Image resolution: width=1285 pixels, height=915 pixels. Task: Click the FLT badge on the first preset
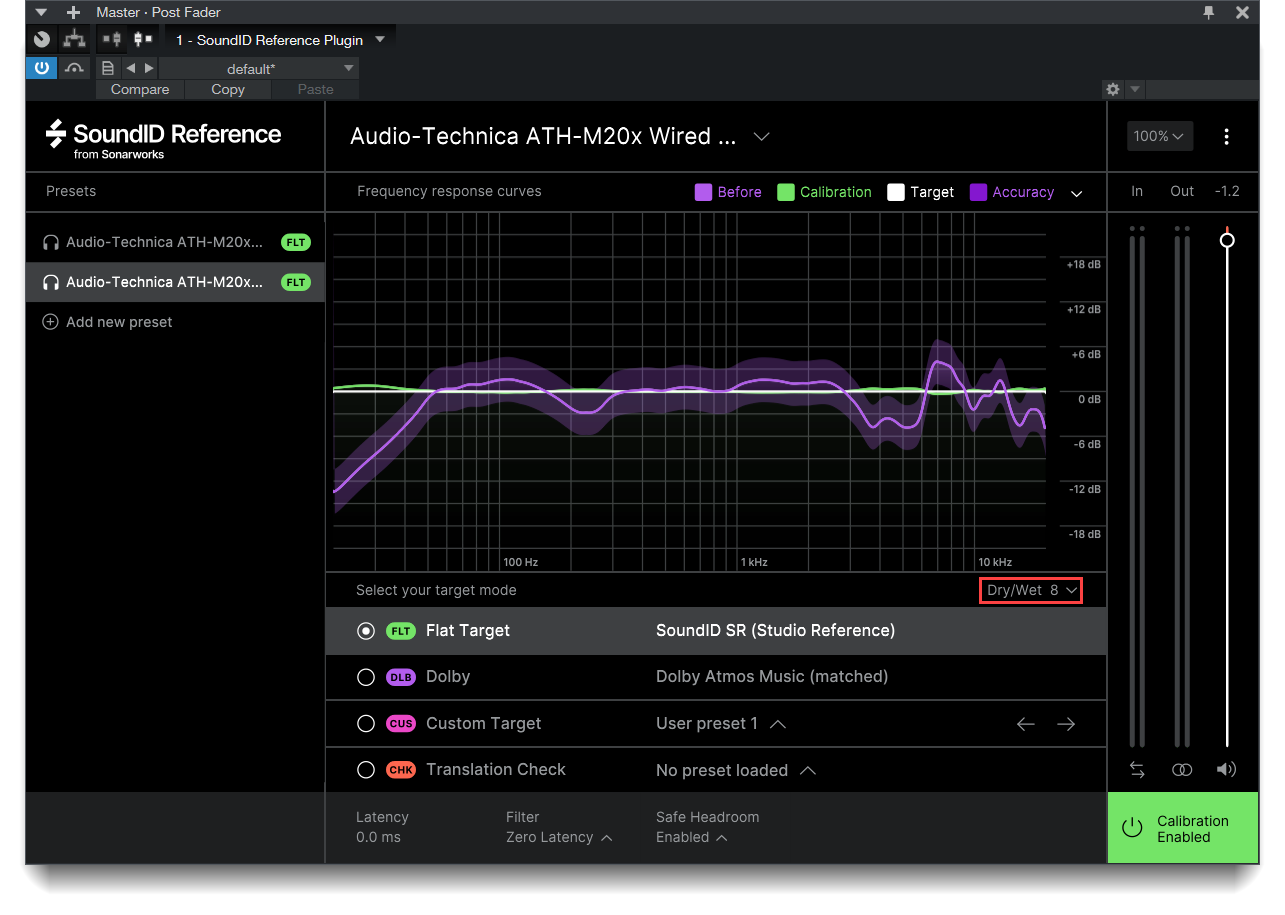[296, 242]
